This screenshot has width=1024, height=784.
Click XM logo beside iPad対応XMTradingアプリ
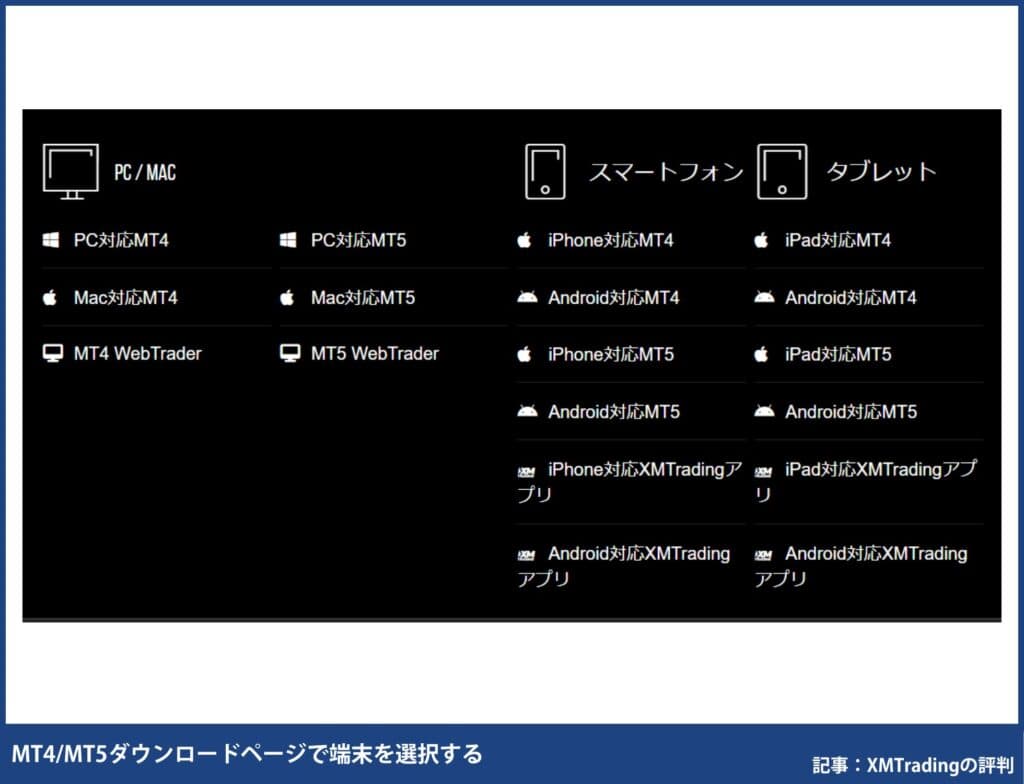(x=763, y=472)
